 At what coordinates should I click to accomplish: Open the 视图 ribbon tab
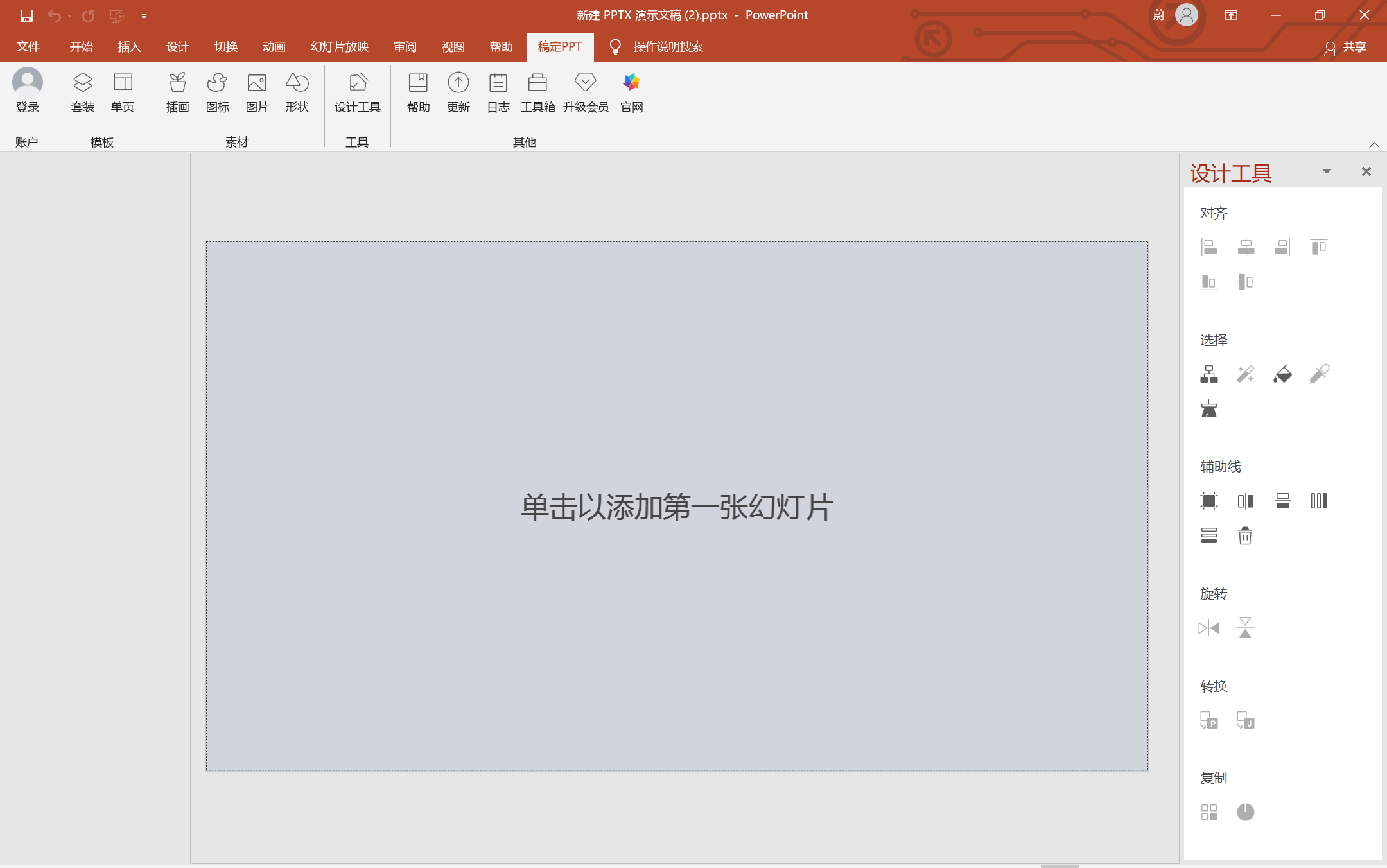(x=452, y=46)
